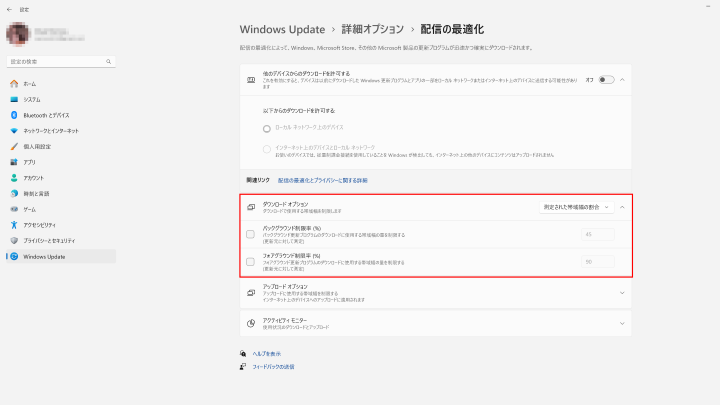
Task: Open 配信の最適化とプライバシーに関する詳細 link
Action: pos(322,180)
